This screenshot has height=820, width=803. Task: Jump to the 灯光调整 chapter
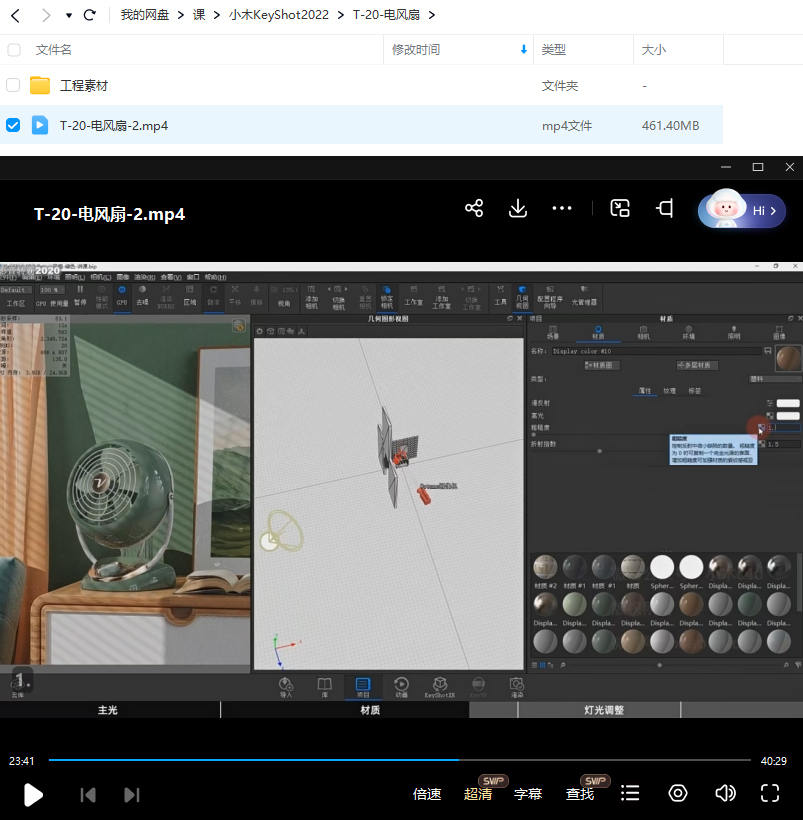tap(604, 710)
